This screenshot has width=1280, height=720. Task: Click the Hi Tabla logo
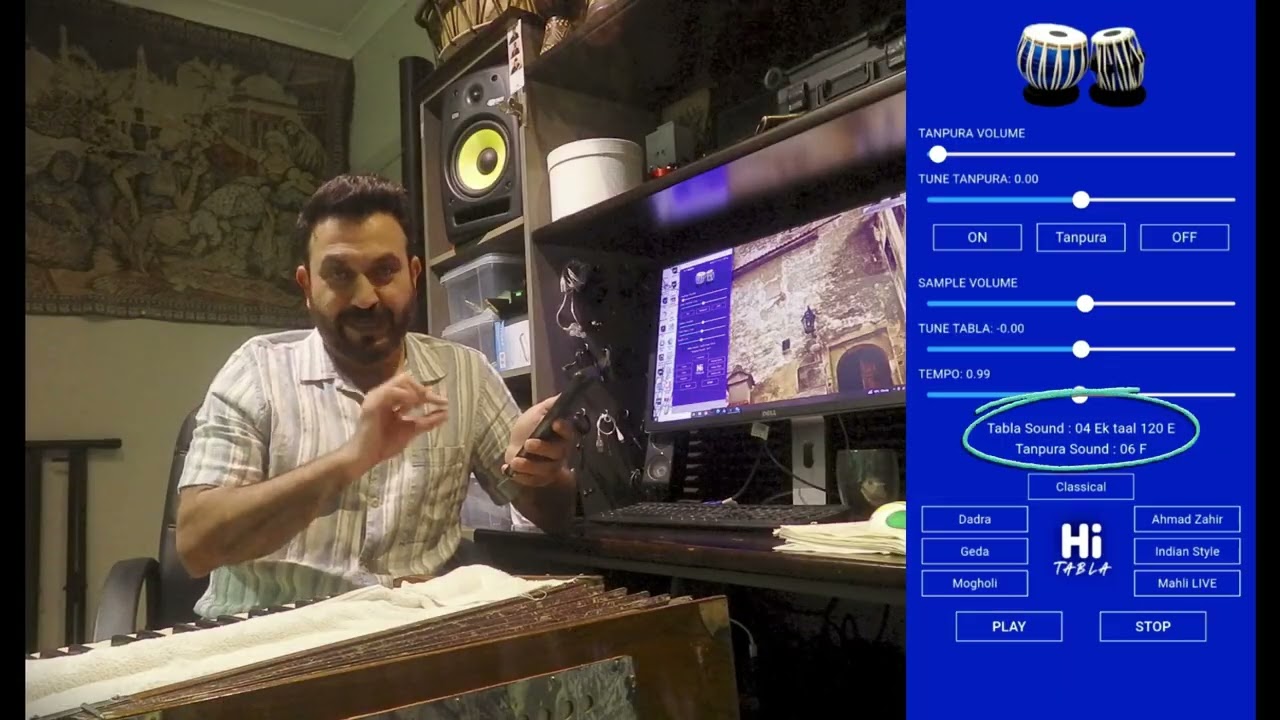coord(1081,551)
